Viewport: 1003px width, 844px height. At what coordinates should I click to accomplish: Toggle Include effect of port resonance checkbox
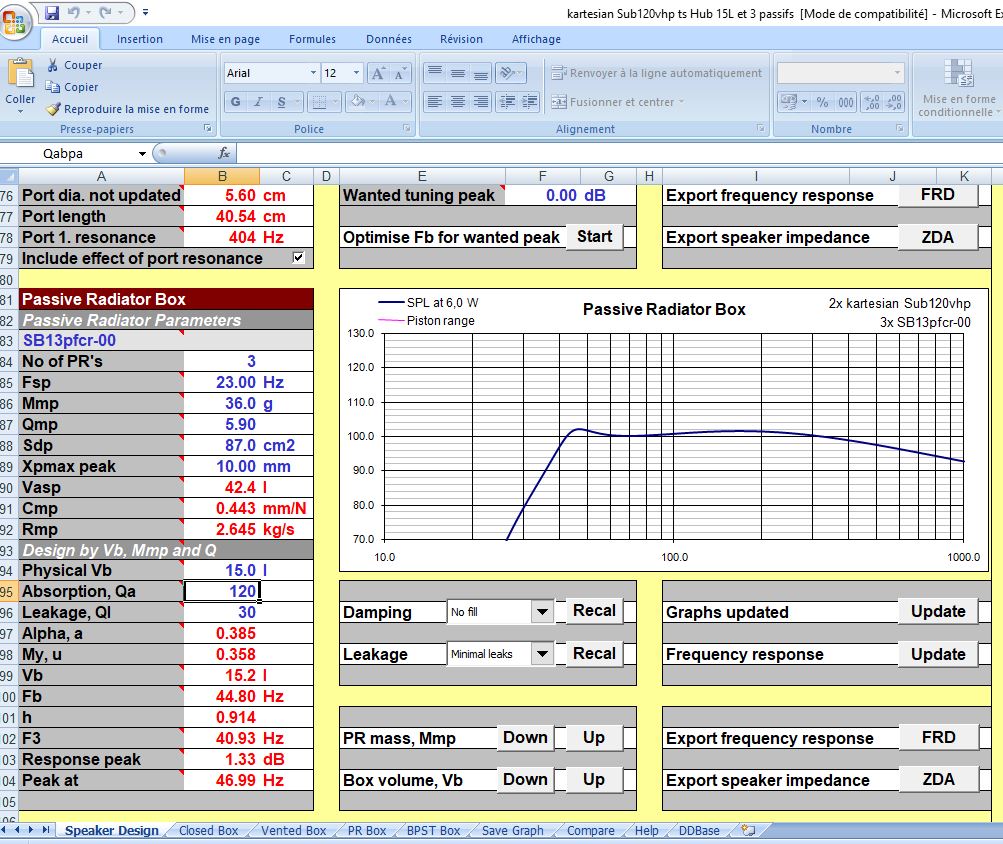coord(298,257)
